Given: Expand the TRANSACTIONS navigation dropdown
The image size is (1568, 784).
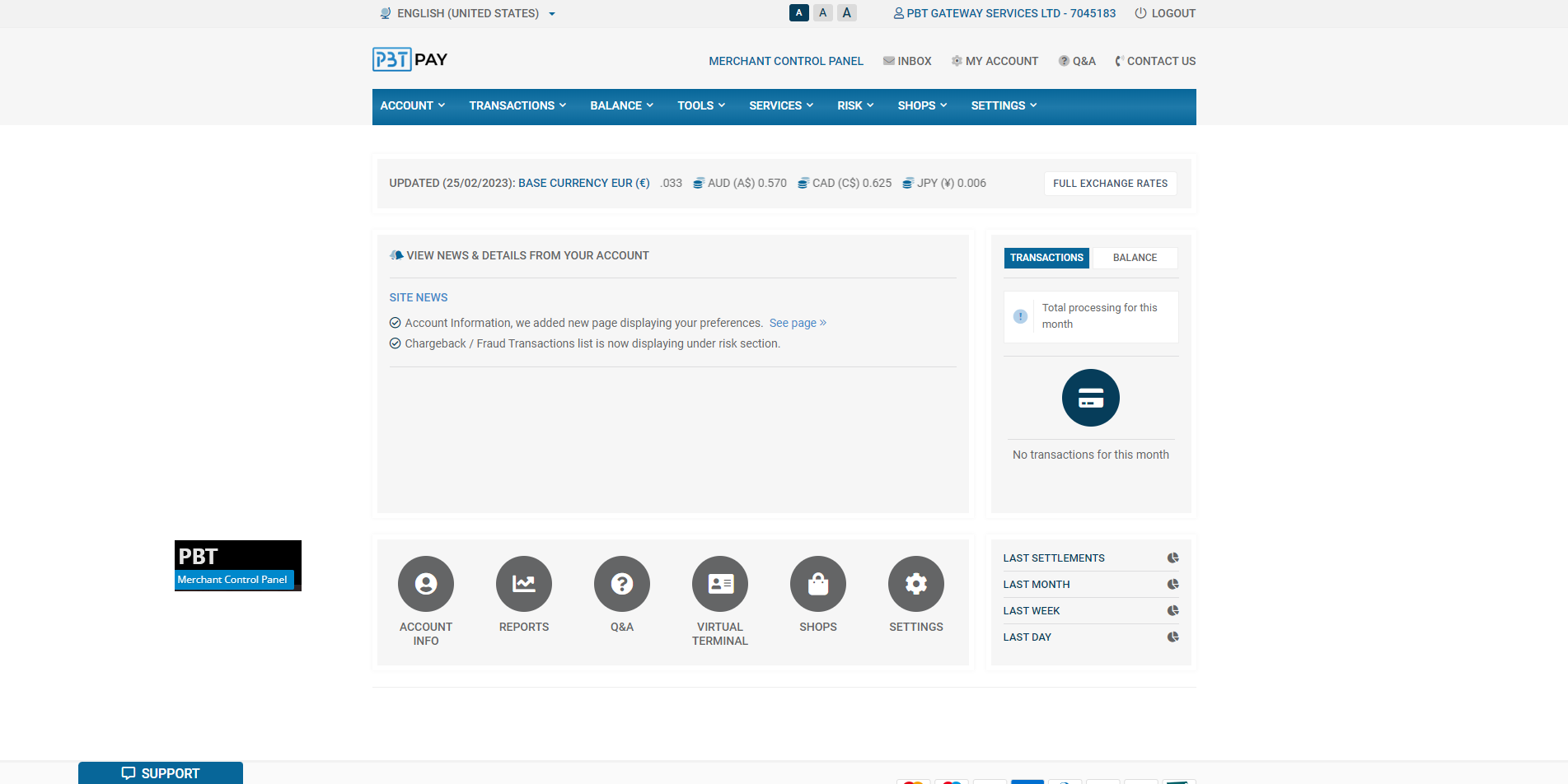Looking at the screenshot, I should [517, 105].
